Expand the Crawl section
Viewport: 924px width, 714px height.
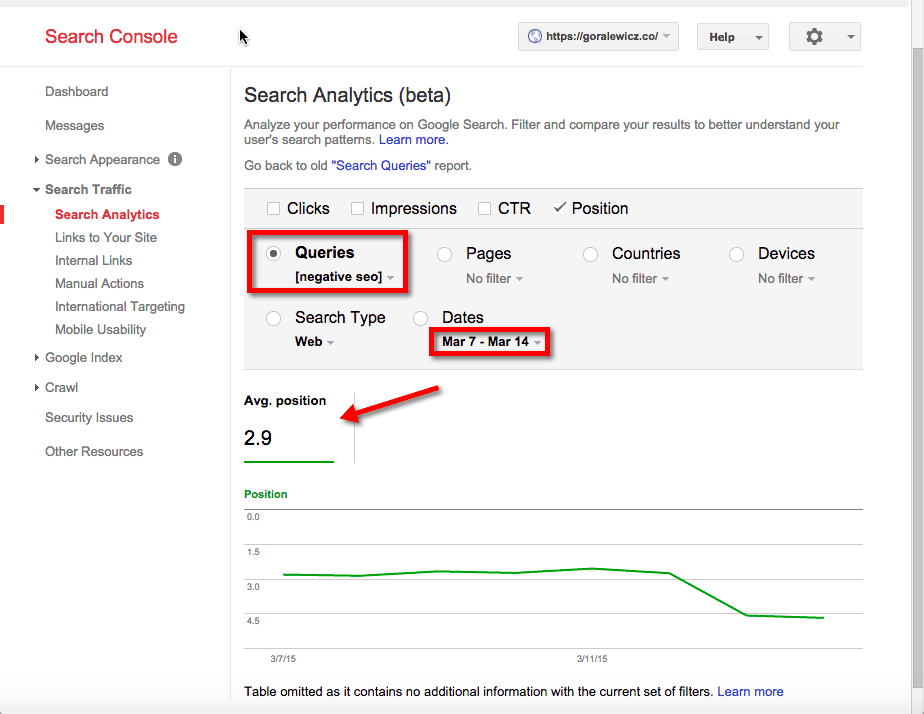(37, 388)
